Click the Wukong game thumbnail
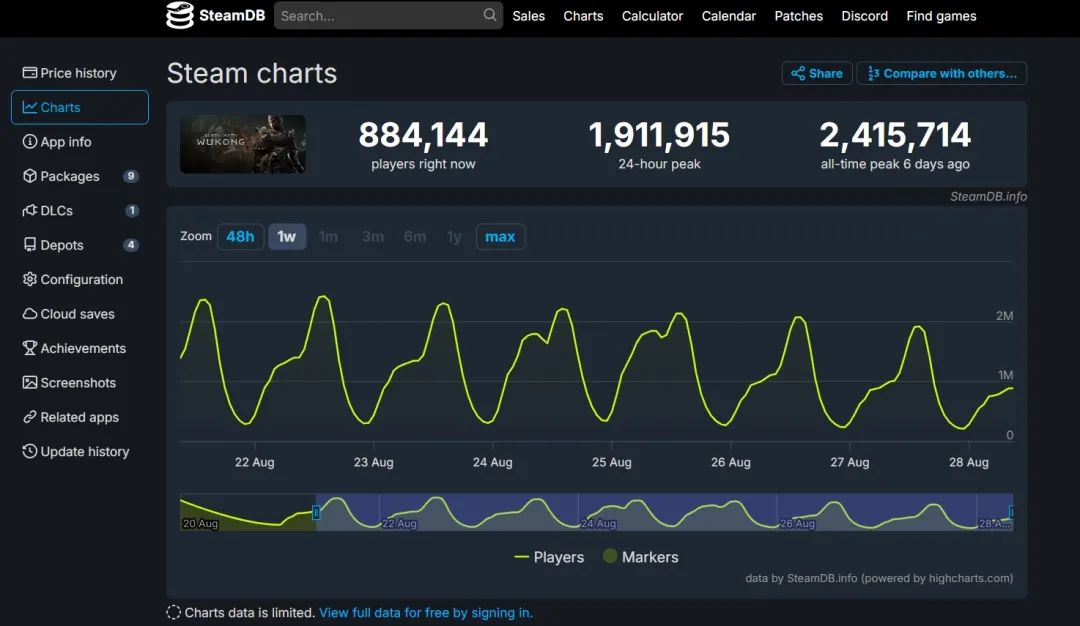Viewport: 1080px width, 626px height. (x=242, y=144)
